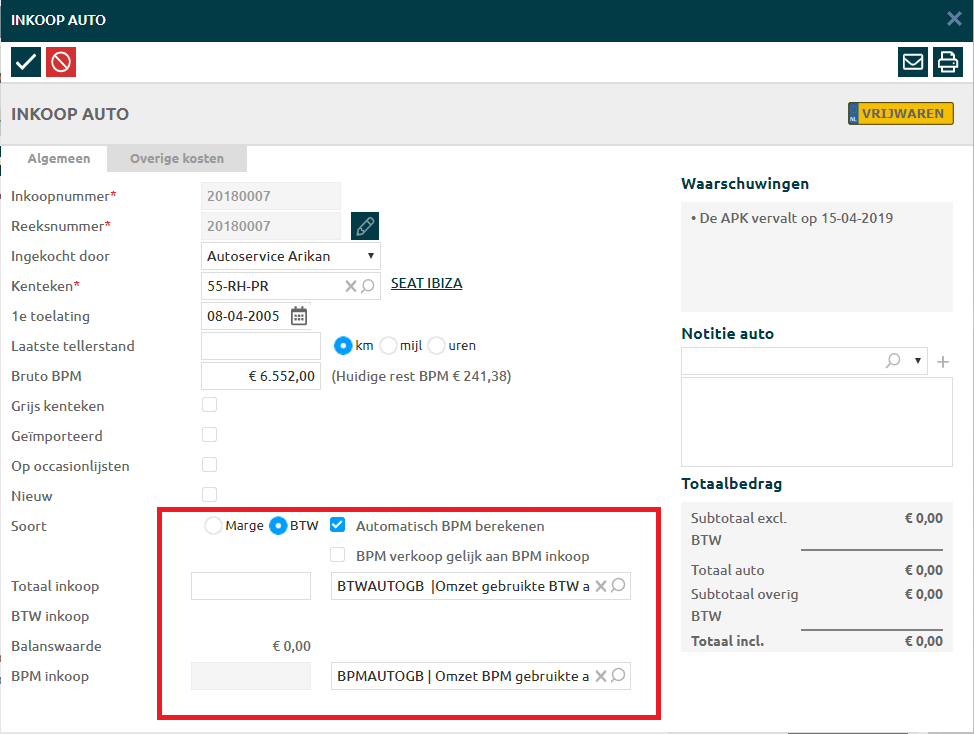Click the search magnifier in Kenteken field

point(368,286)
